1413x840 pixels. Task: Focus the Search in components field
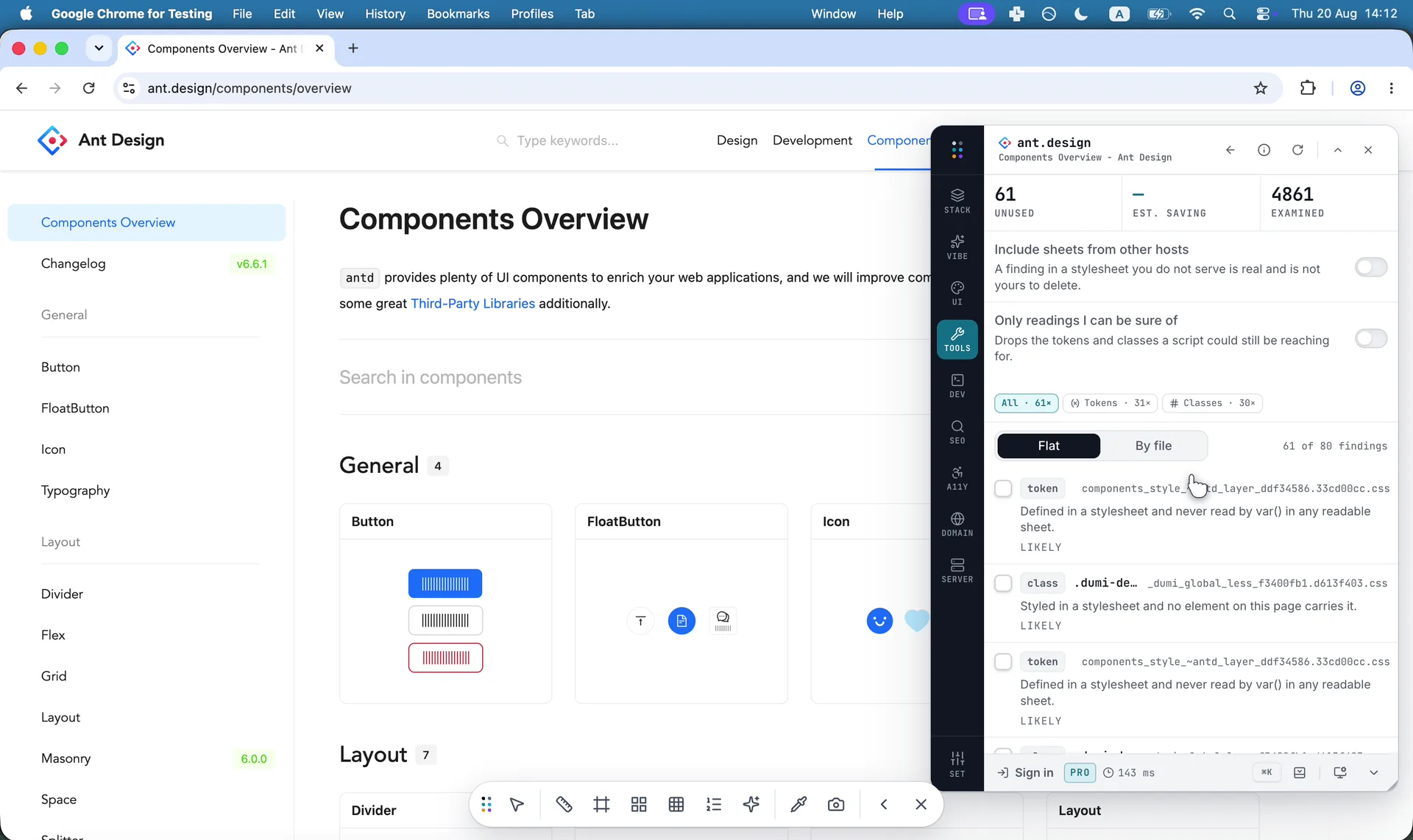[634, 377]
